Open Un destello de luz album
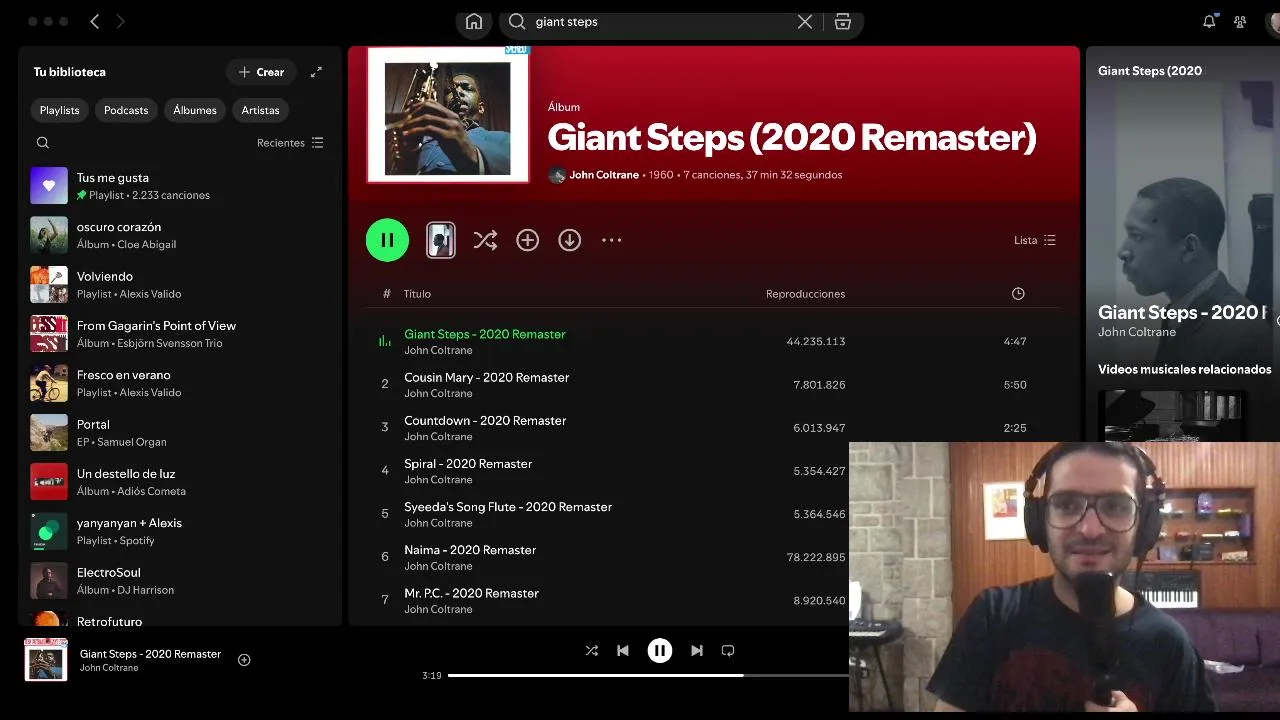This screenshot has width=1280, height=720. (180, 482)
